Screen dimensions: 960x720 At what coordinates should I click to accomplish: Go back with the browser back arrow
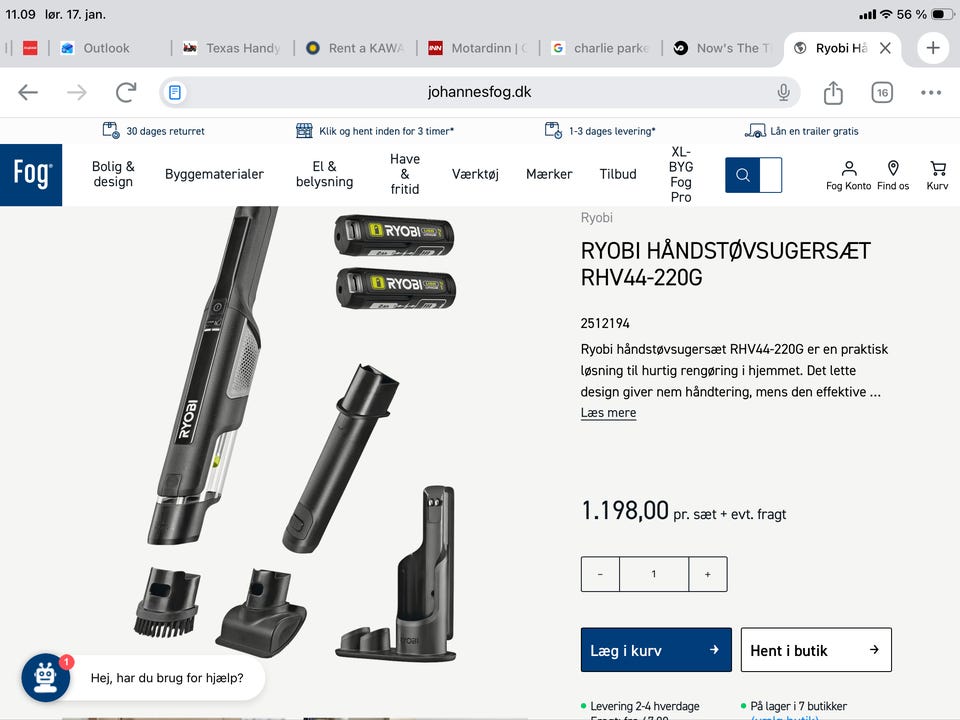point(28,92)
